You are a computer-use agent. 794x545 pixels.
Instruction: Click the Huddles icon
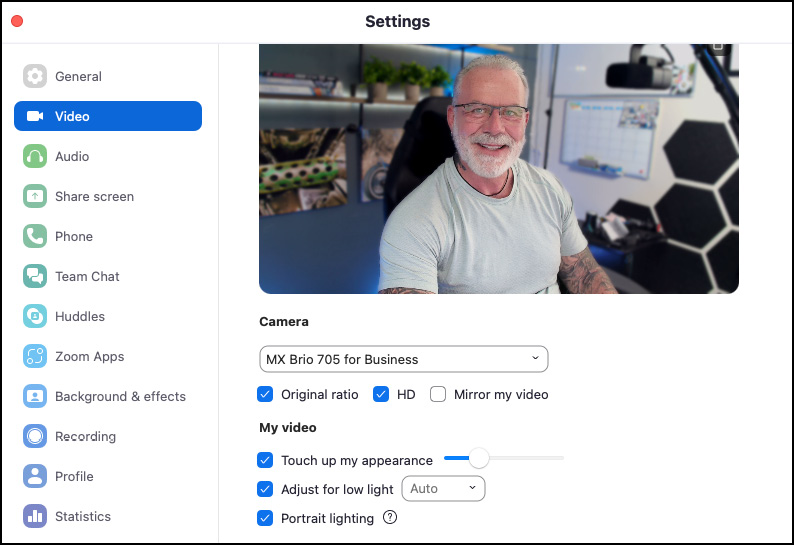(x=35, y=316)
